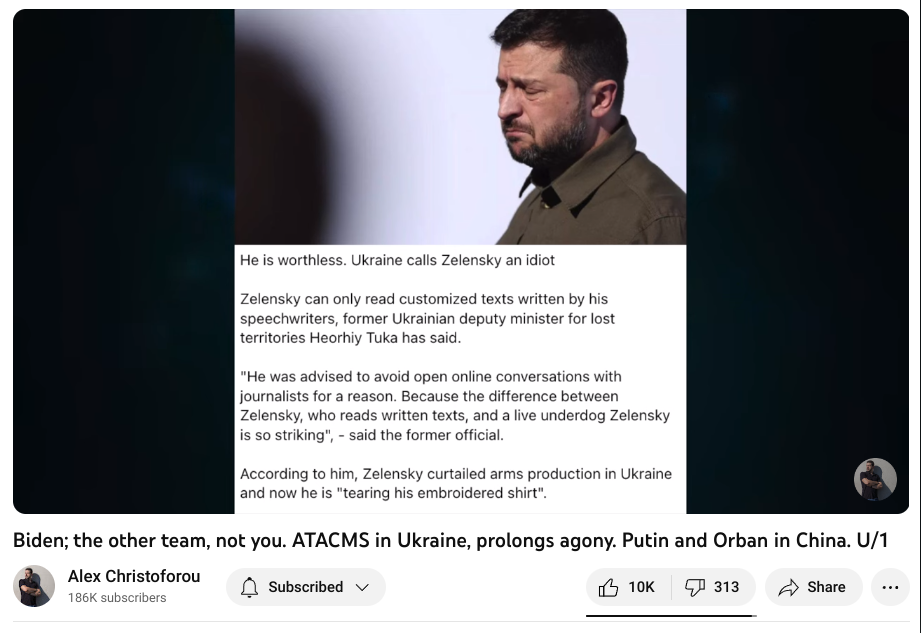Screen dimensions: 921x633
Task: Click the 313 dislike count
Action: pyautogui.click(x=726, y=587)
